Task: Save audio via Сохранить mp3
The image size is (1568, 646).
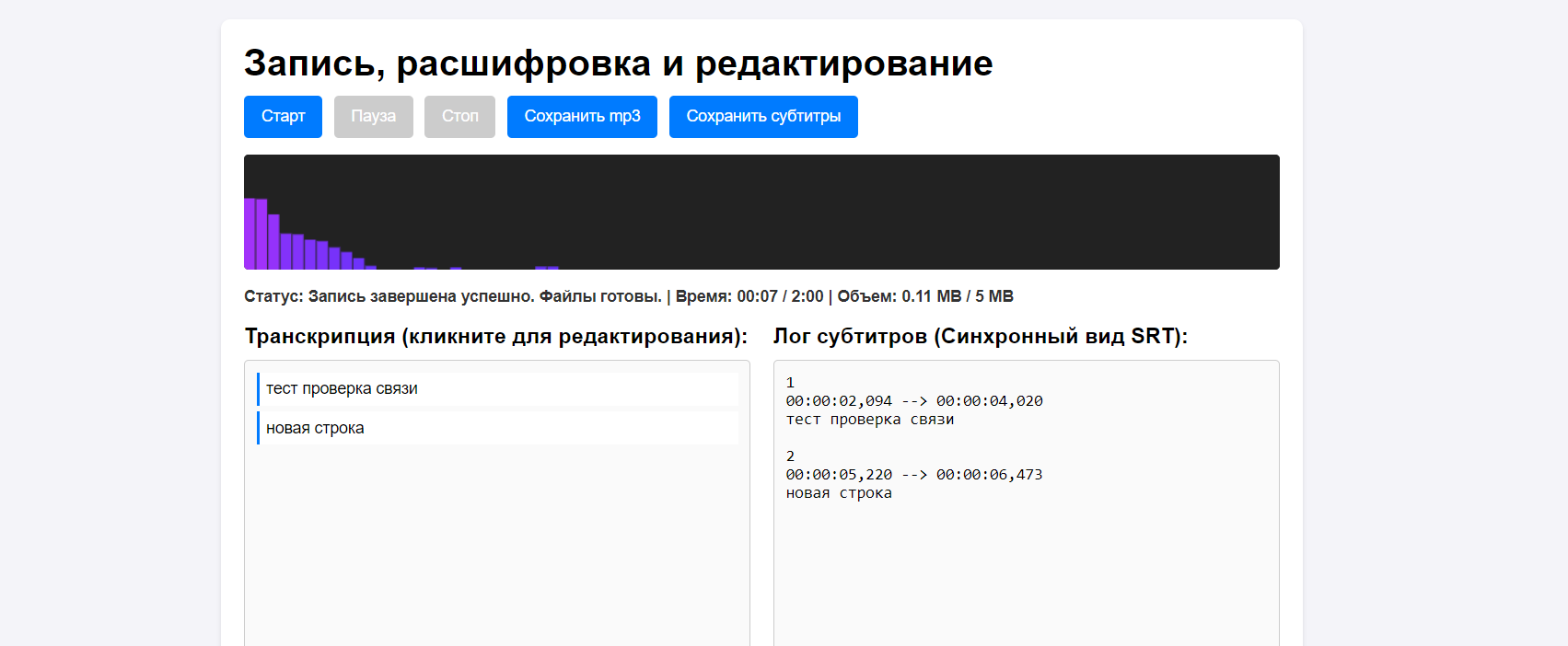Action: pyautogui.click(x=582, y=117)
